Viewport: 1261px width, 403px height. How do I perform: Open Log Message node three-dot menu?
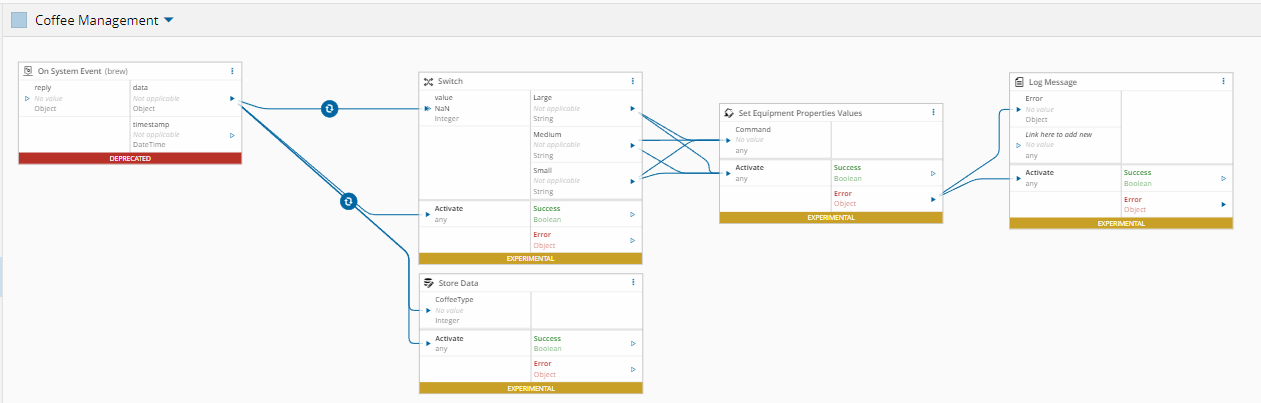point(1223,81)
